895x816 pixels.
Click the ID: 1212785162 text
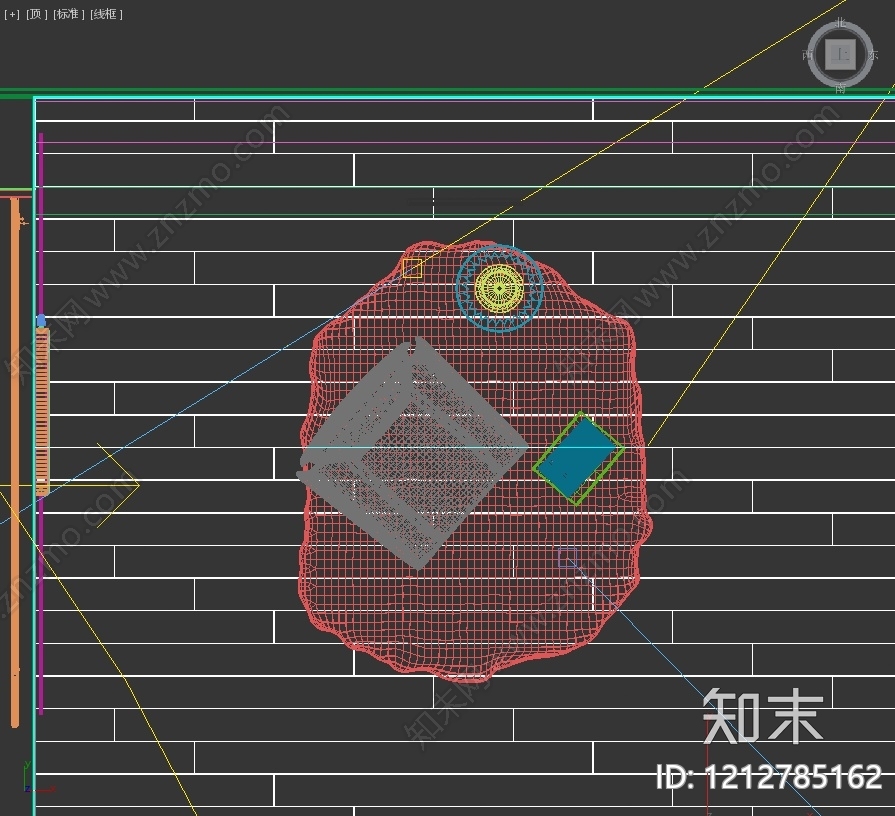pyautogui.click(x=768, y=775)
